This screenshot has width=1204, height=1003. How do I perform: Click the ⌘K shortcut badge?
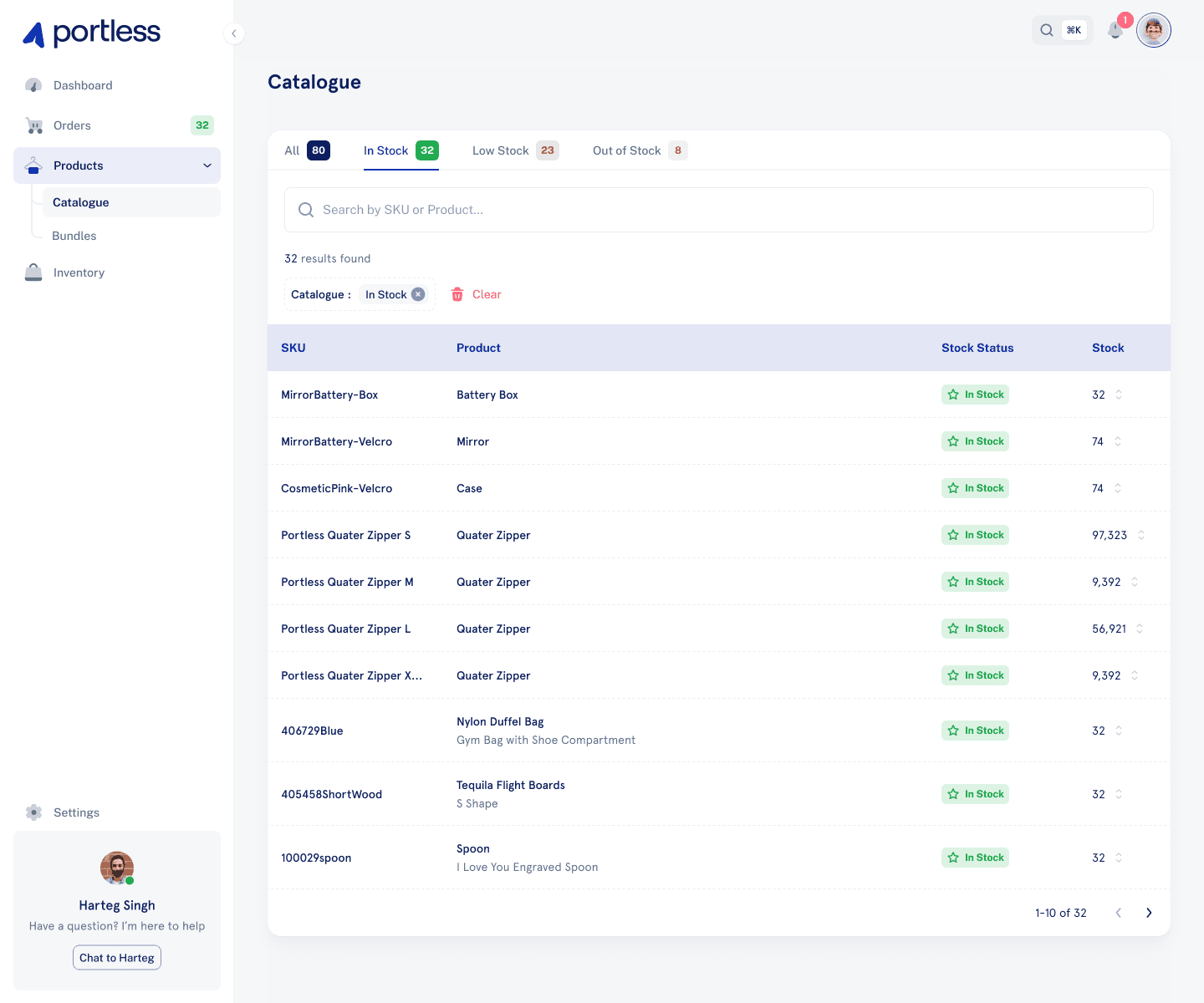1074,30
